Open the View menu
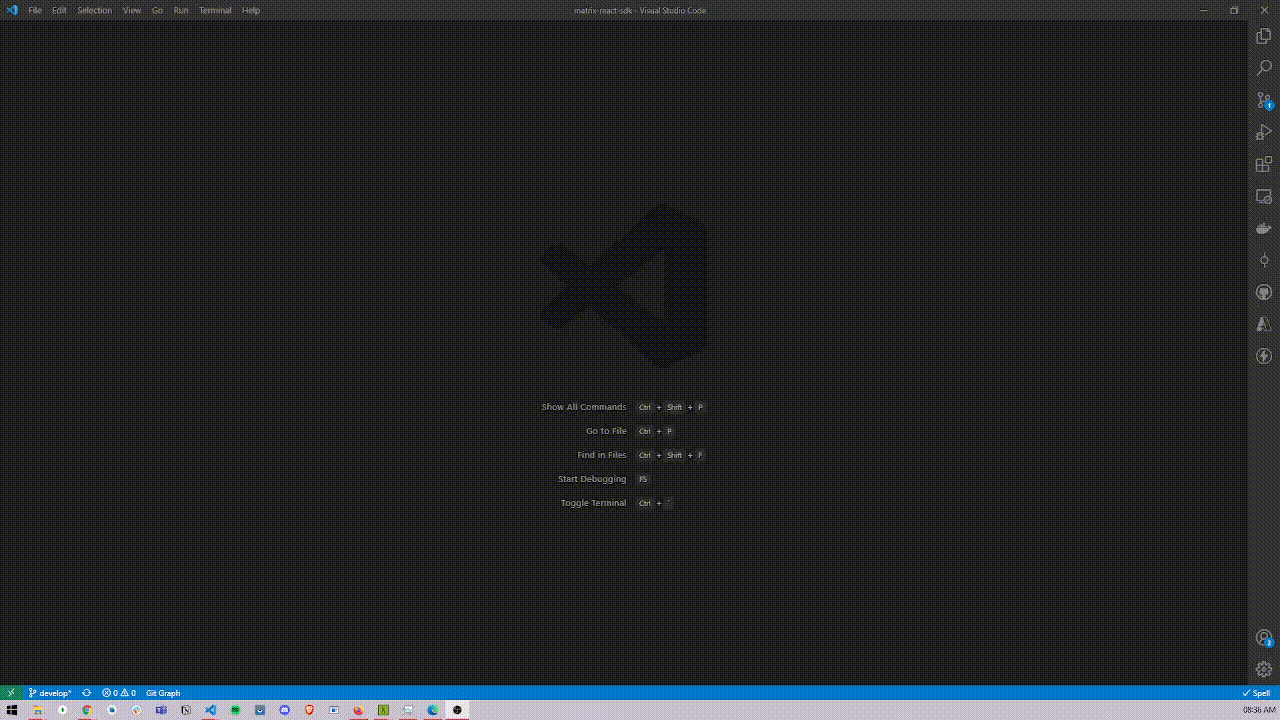1280x720 pixels. 132,10
